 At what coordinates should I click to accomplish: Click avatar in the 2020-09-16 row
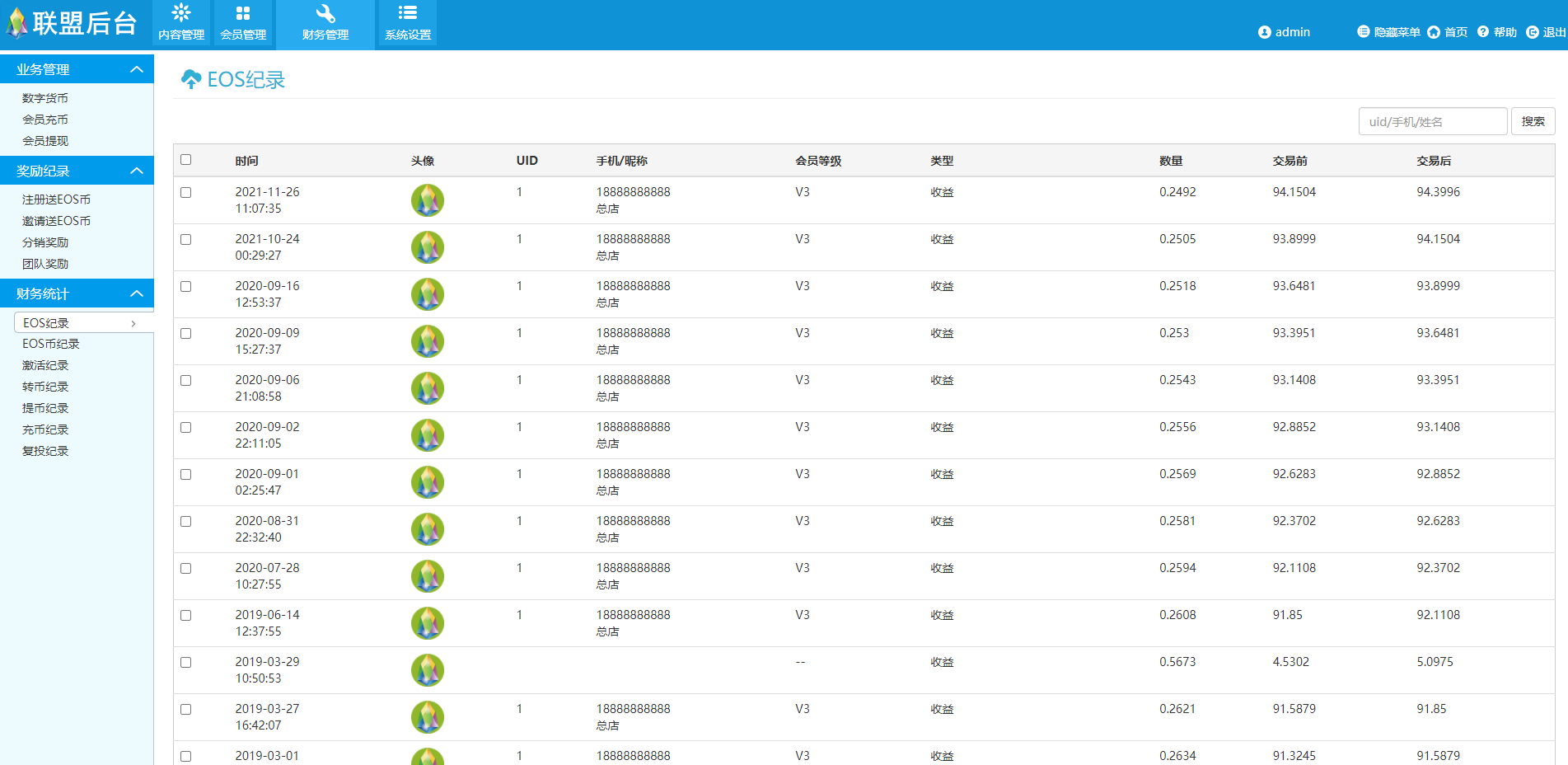pos(428,294)
